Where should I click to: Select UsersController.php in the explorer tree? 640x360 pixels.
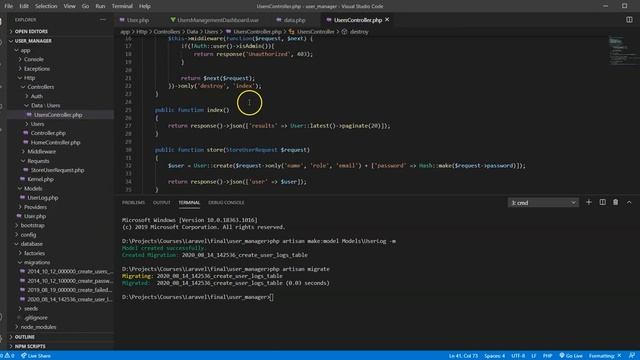(58, 115)
